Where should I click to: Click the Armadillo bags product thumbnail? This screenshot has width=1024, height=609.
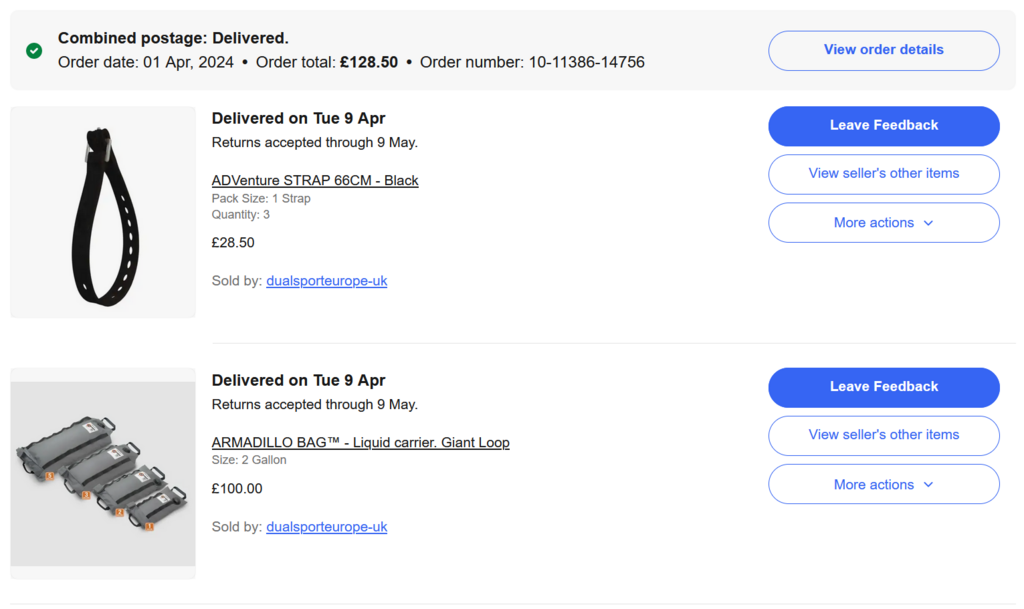click(103, 474)
